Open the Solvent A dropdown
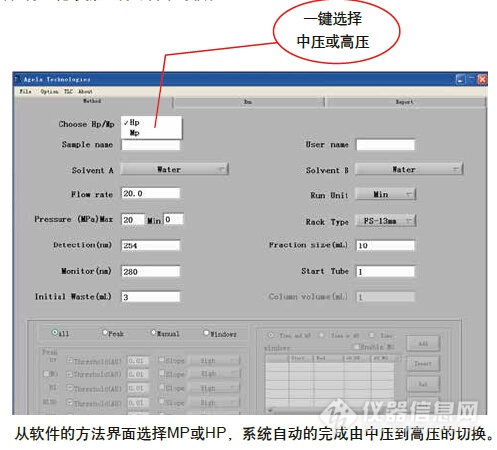 coord(174,169)
